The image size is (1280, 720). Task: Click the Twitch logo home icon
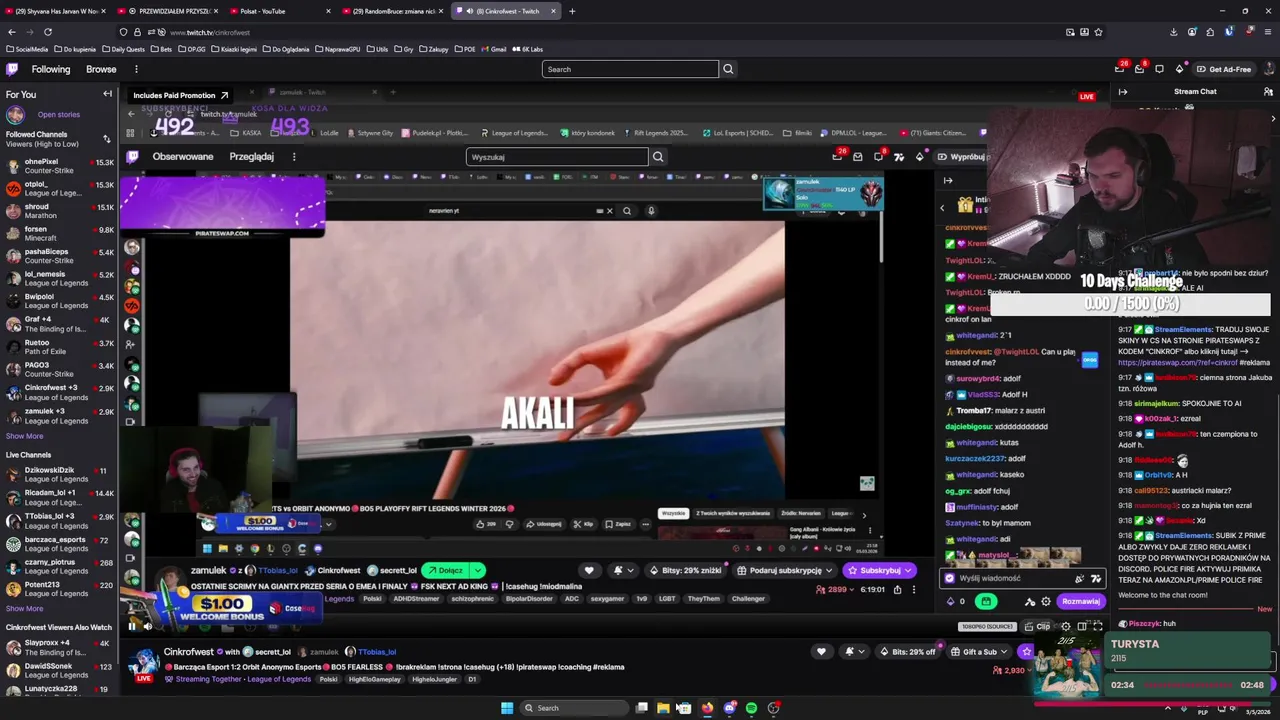pyautogui.click(x=12, y=69)
